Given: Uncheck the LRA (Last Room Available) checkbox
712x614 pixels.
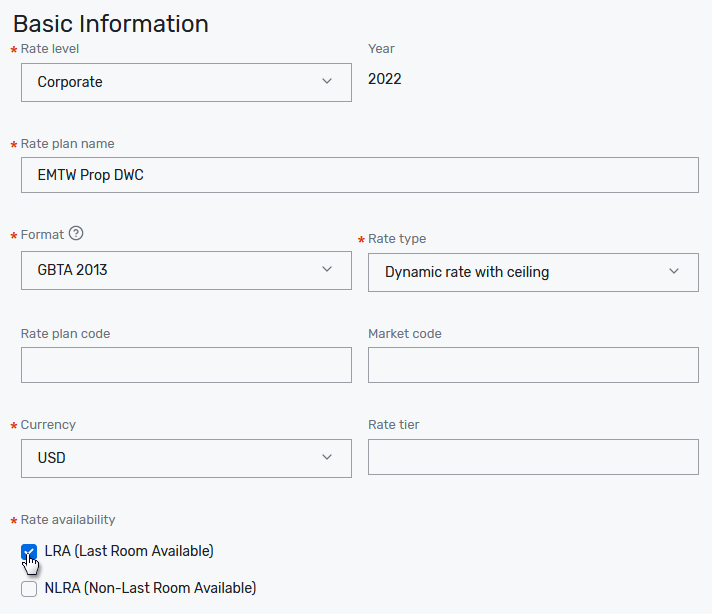Looking at the screenshot, I should pyautogui.click(x=29, y=552).
